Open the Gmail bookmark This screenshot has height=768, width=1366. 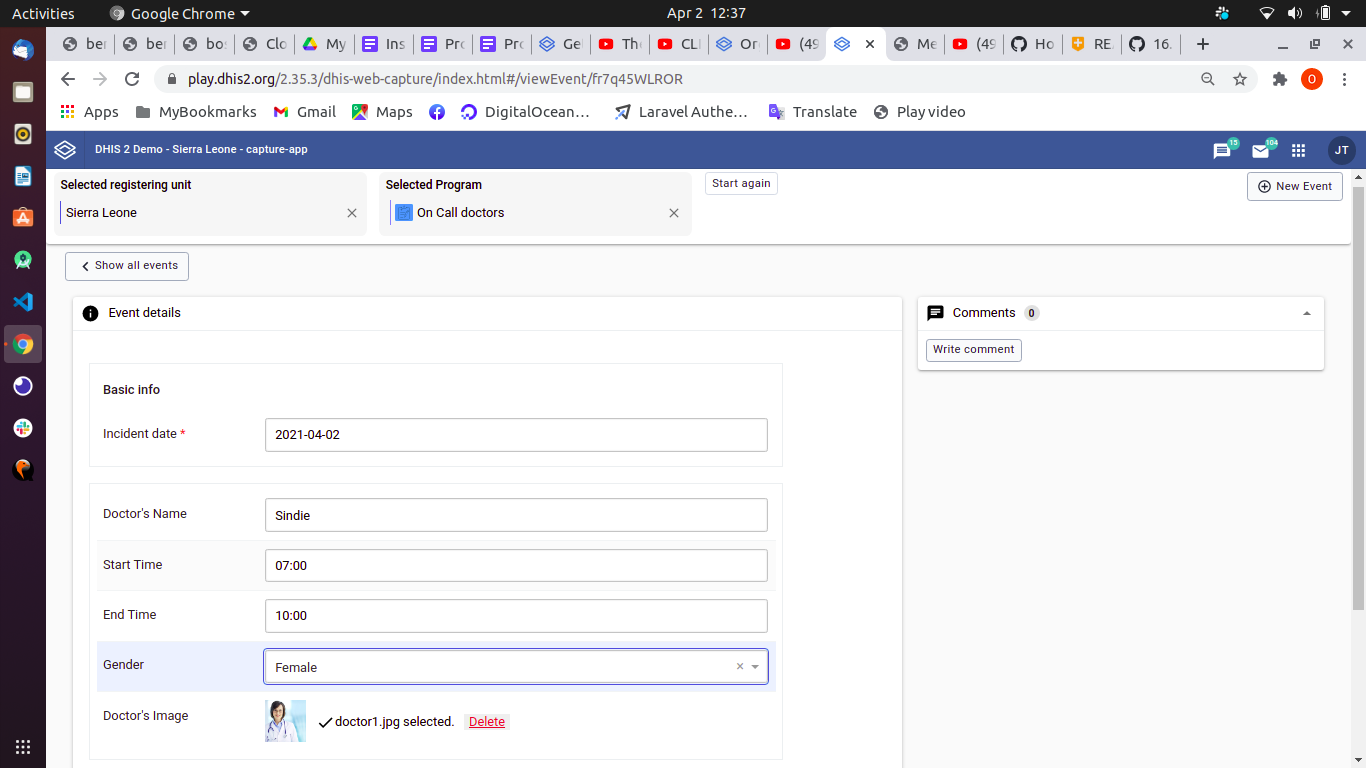pos(305,112)
